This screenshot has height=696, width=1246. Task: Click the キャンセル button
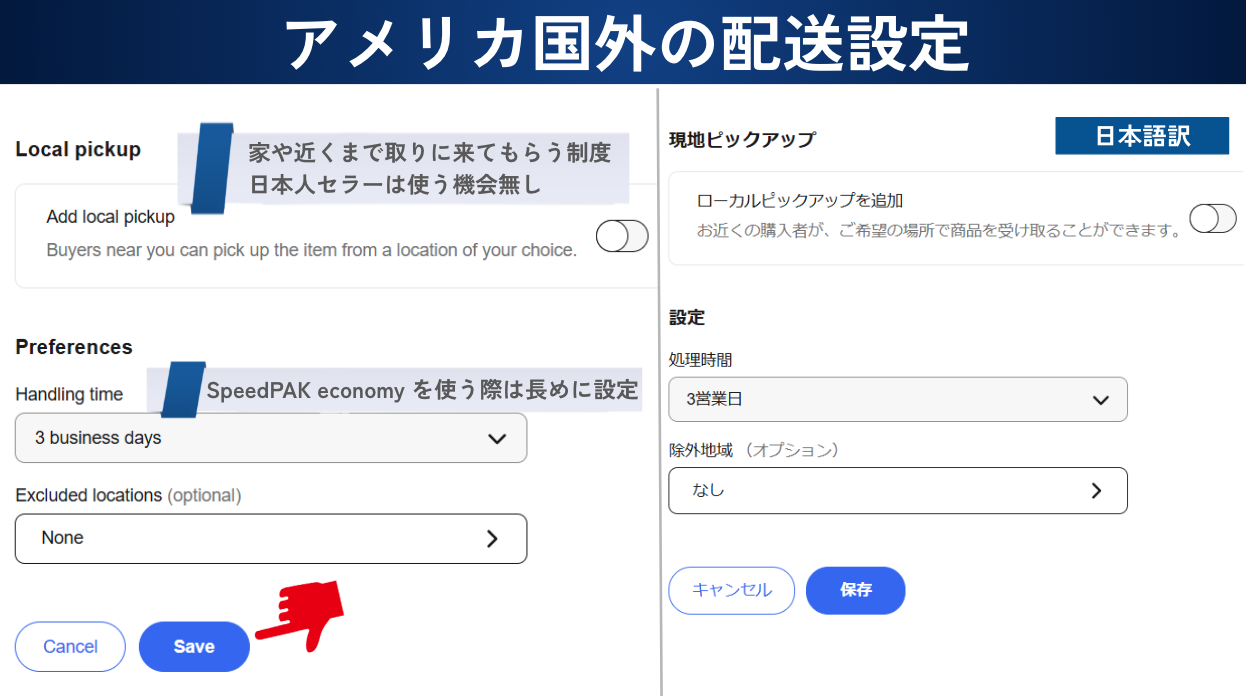point(731,590)
